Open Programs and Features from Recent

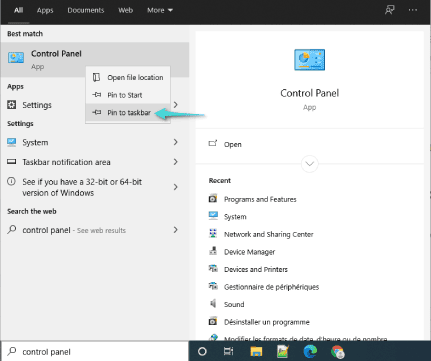(x=260, y=199)
